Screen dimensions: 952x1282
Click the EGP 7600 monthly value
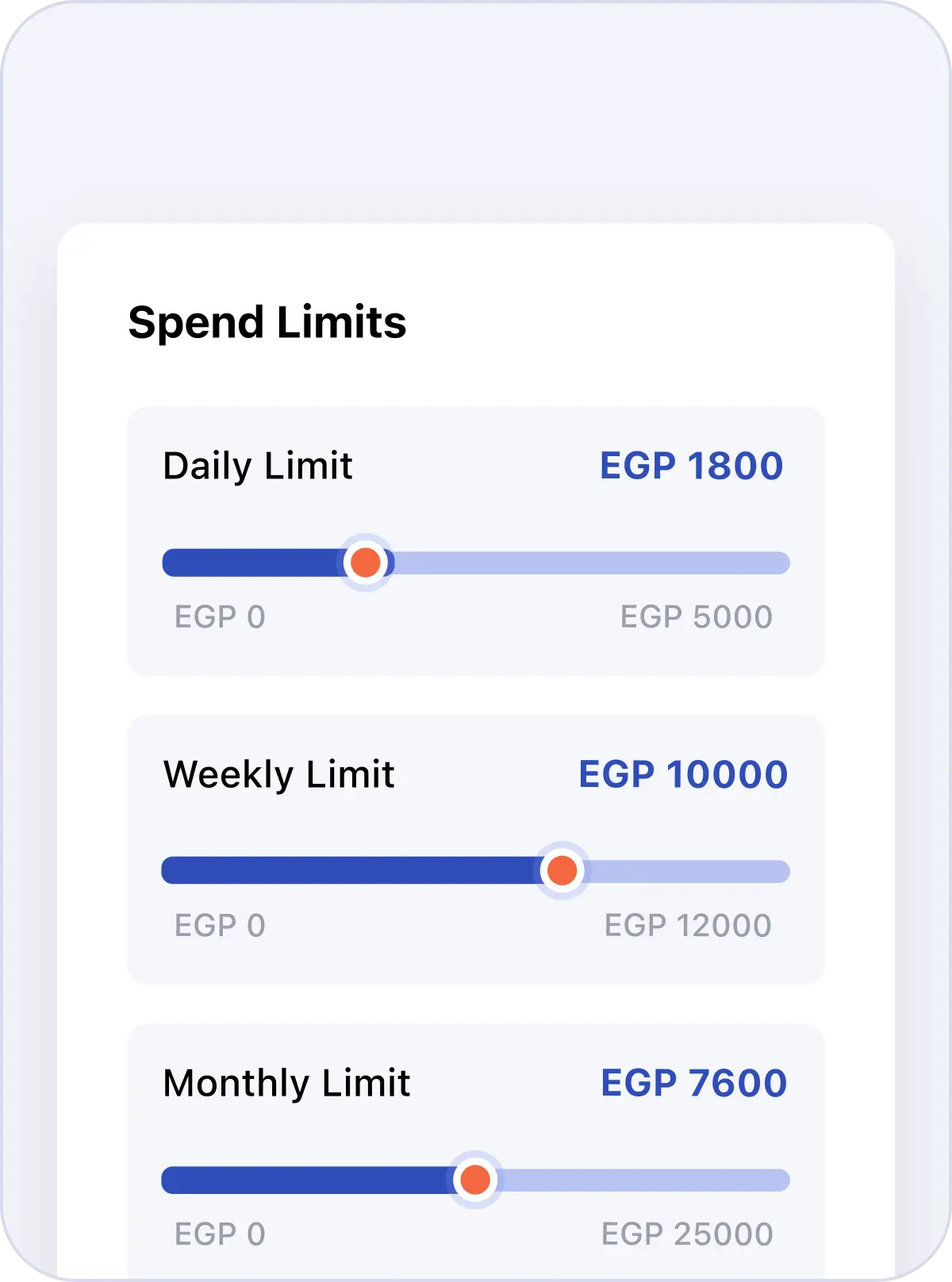point(693,1083)
